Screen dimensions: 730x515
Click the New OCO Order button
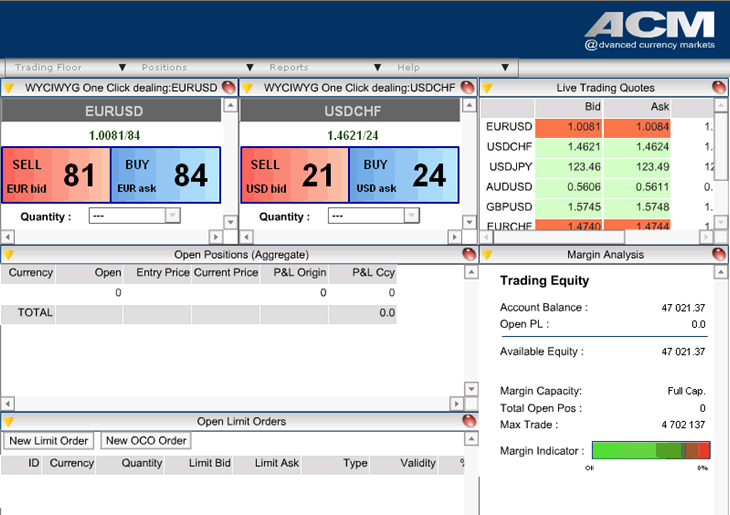point(146,440)
